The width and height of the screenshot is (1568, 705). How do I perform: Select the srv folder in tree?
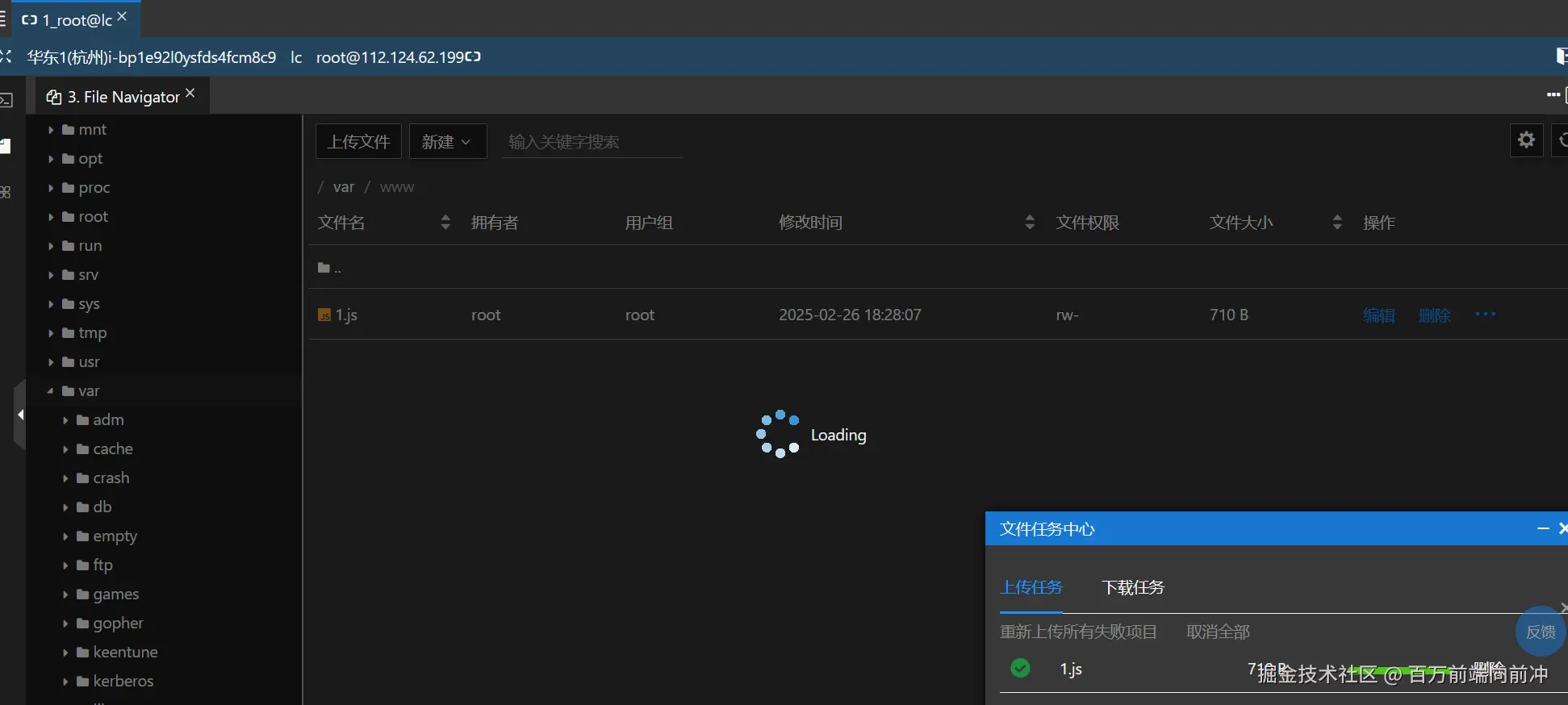point(89,275)
